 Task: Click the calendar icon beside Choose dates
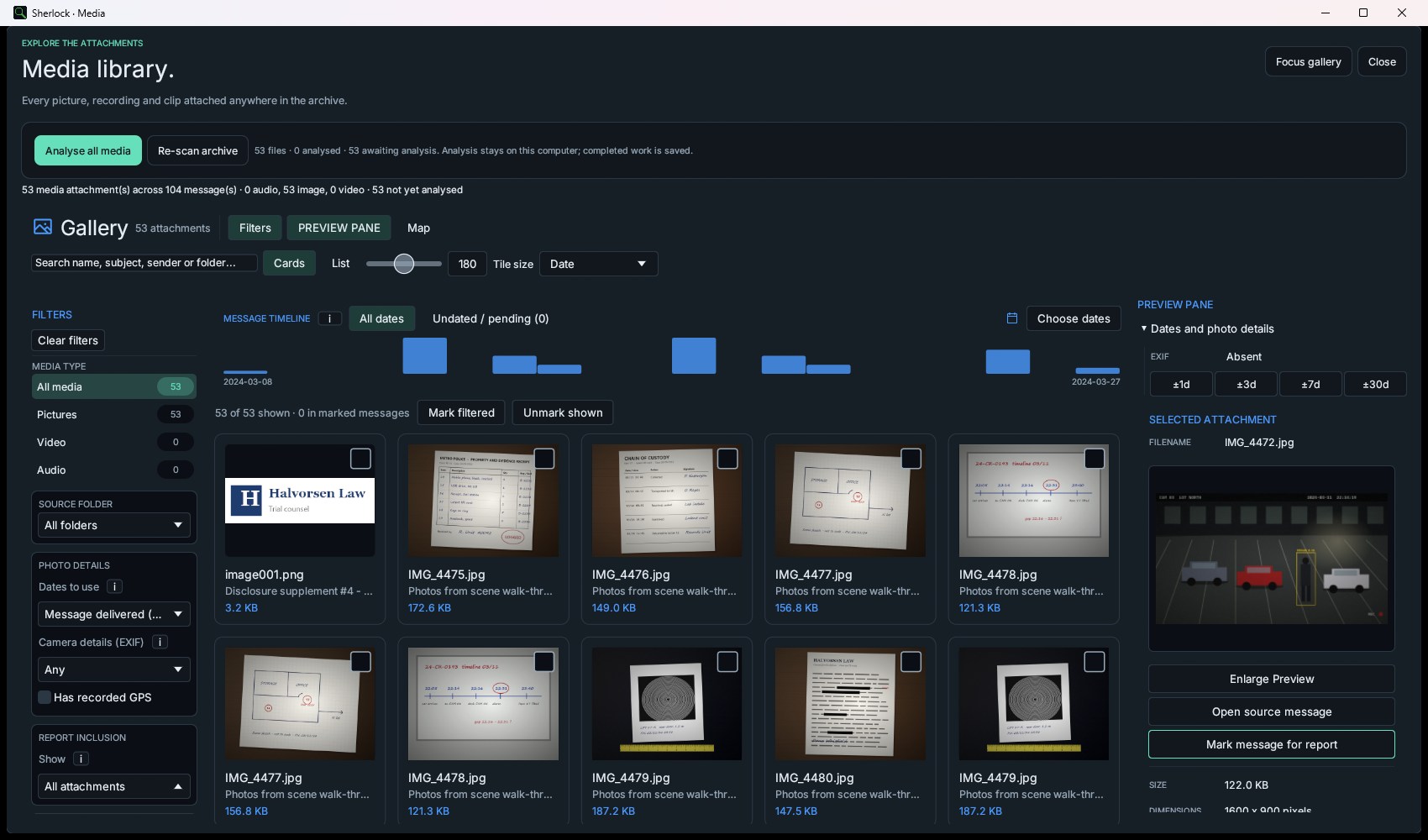tap(1012, 318)
